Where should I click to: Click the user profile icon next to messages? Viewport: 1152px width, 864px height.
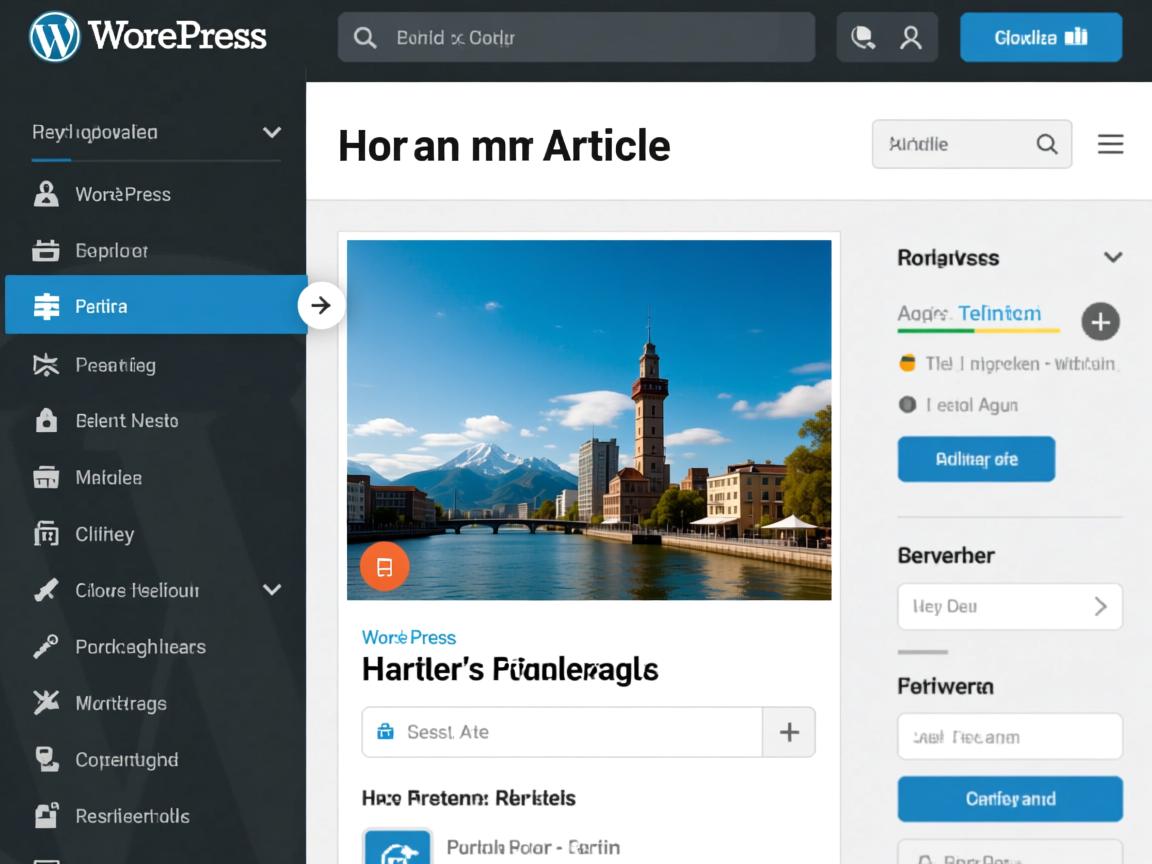point(910,37)
